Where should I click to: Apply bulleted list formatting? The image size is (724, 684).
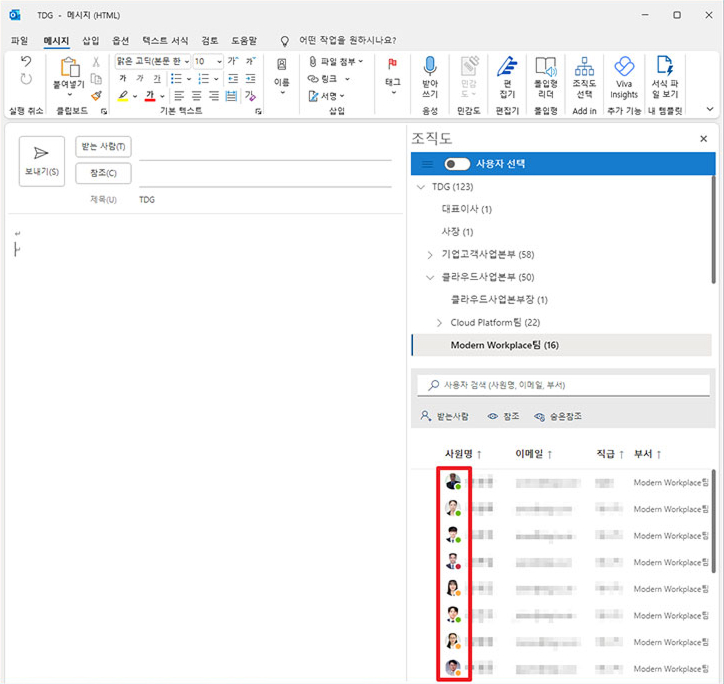tap(176, 79)
